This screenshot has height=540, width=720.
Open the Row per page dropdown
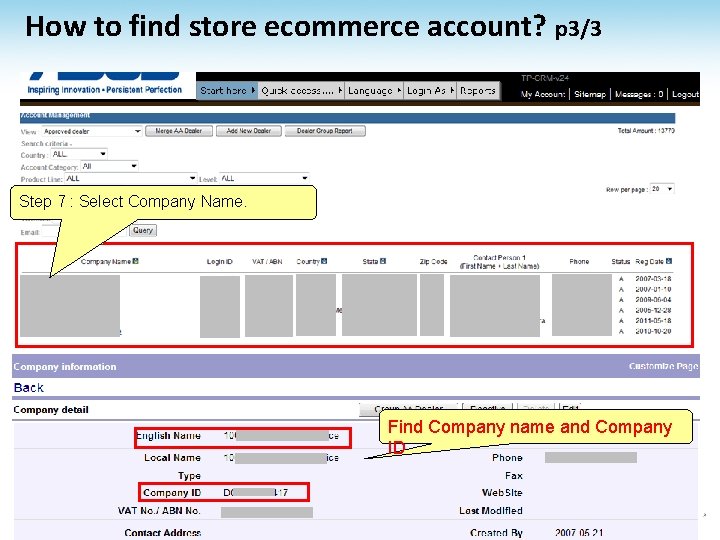pyautogui.click(x=662, y=189)
